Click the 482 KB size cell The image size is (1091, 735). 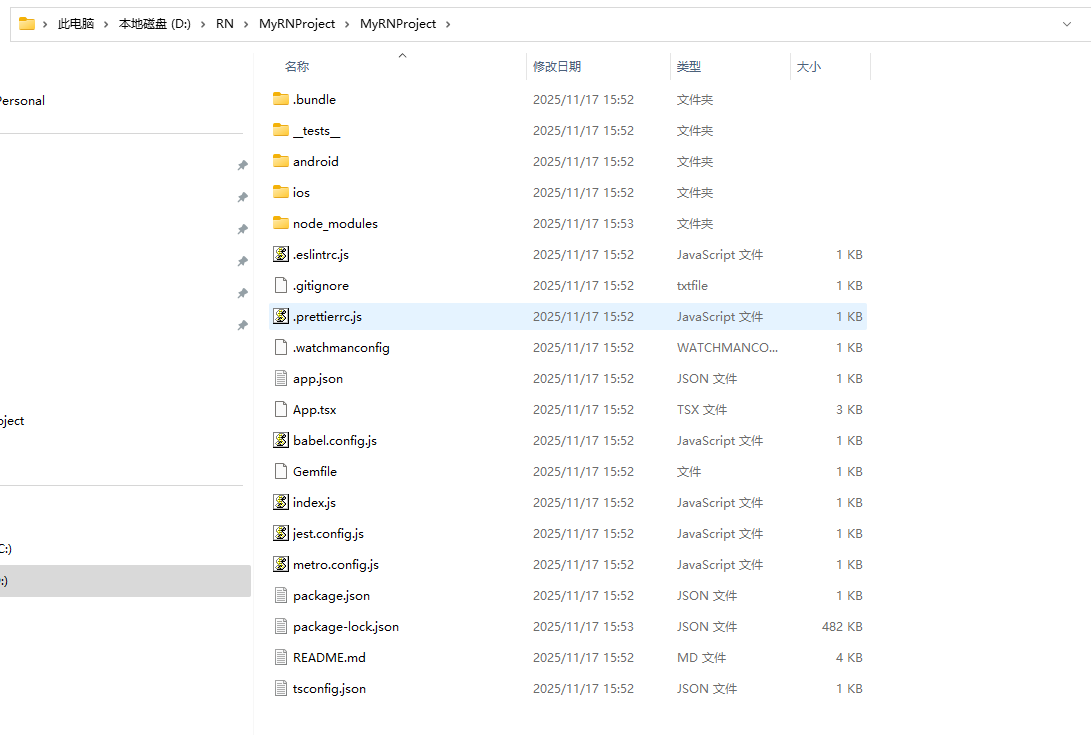click(842, 626)
